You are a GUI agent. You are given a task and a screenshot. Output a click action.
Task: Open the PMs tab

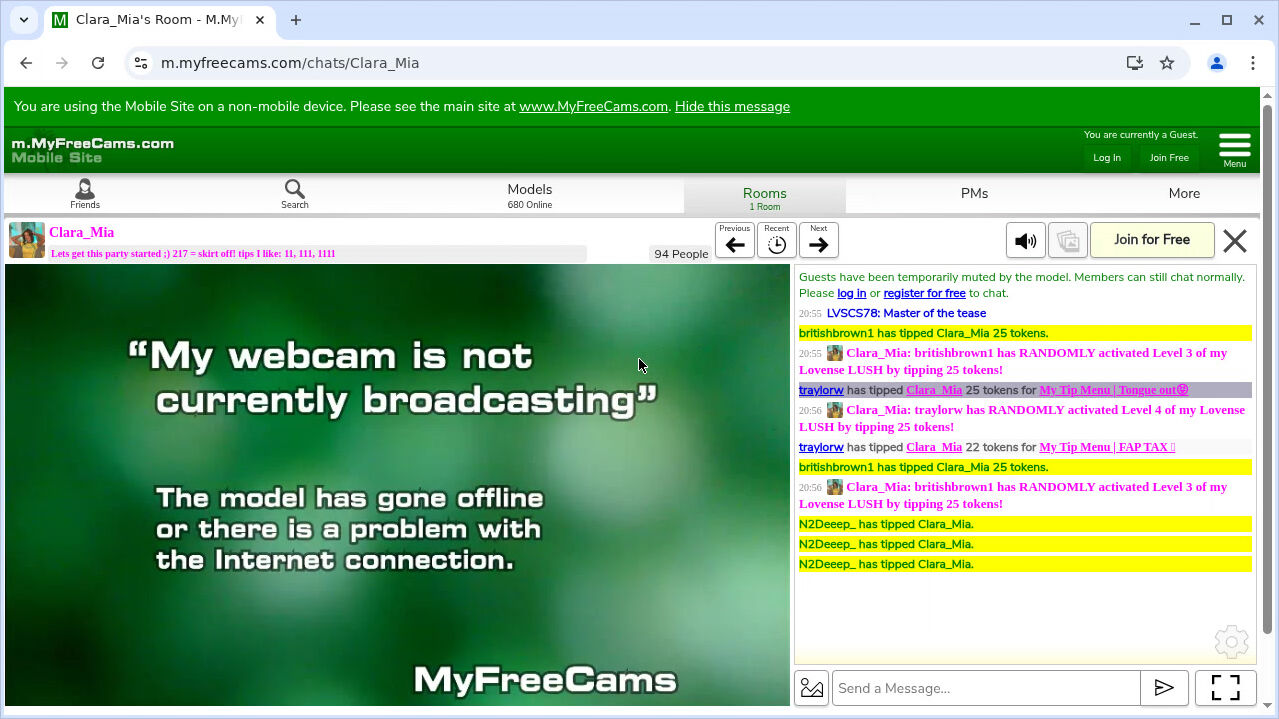[974, 194]
